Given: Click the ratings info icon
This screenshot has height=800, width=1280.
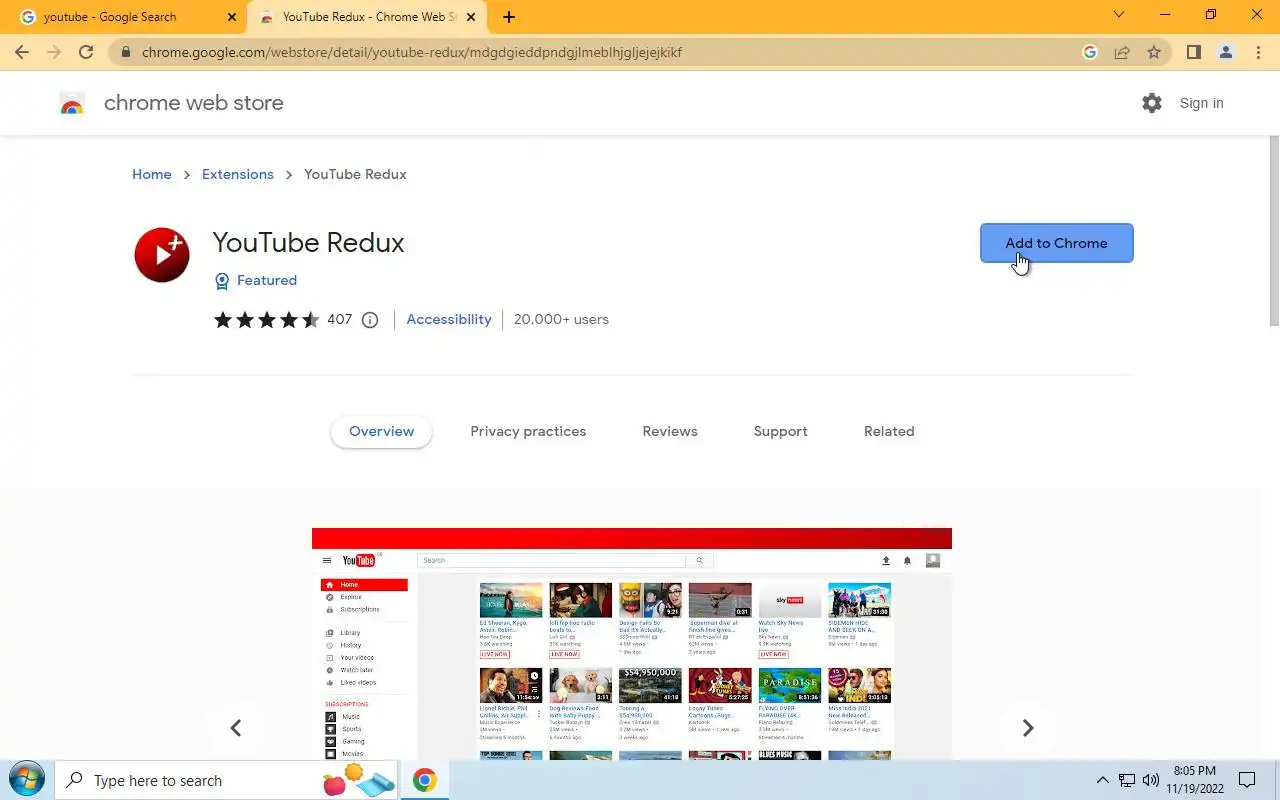Looking at the screenshot, I should click(370, 320).
